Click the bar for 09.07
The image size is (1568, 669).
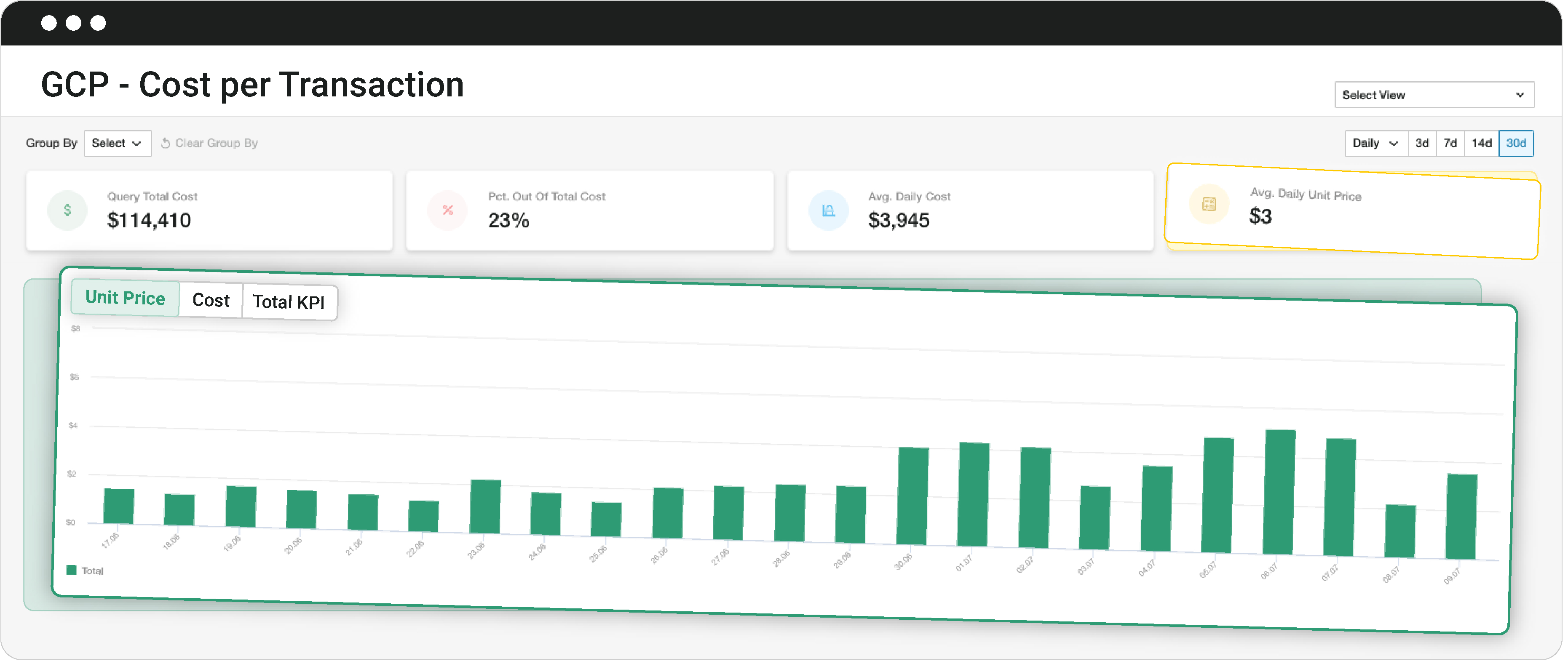click(x=1461, y=517)
